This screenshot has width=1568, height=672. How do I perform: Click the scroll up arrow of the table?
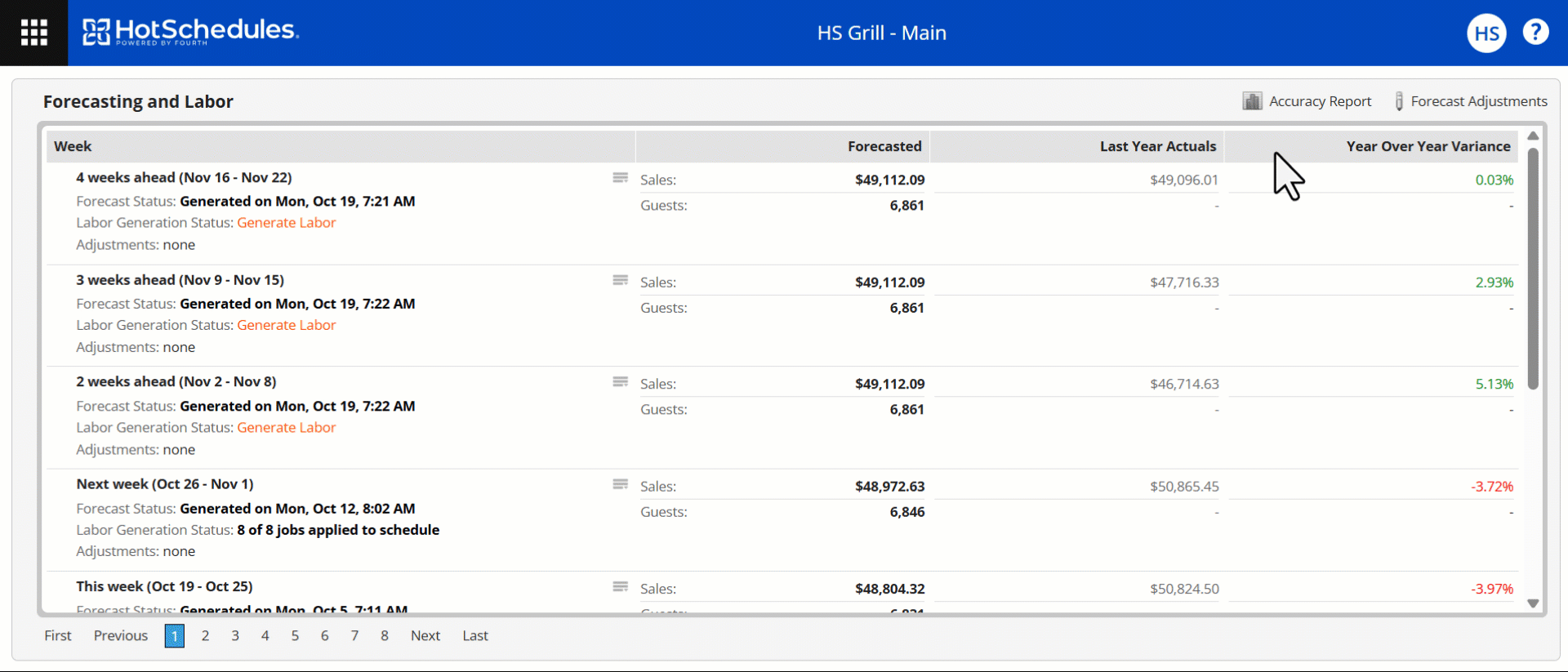pyautogui.click(x=1533, y=136)
